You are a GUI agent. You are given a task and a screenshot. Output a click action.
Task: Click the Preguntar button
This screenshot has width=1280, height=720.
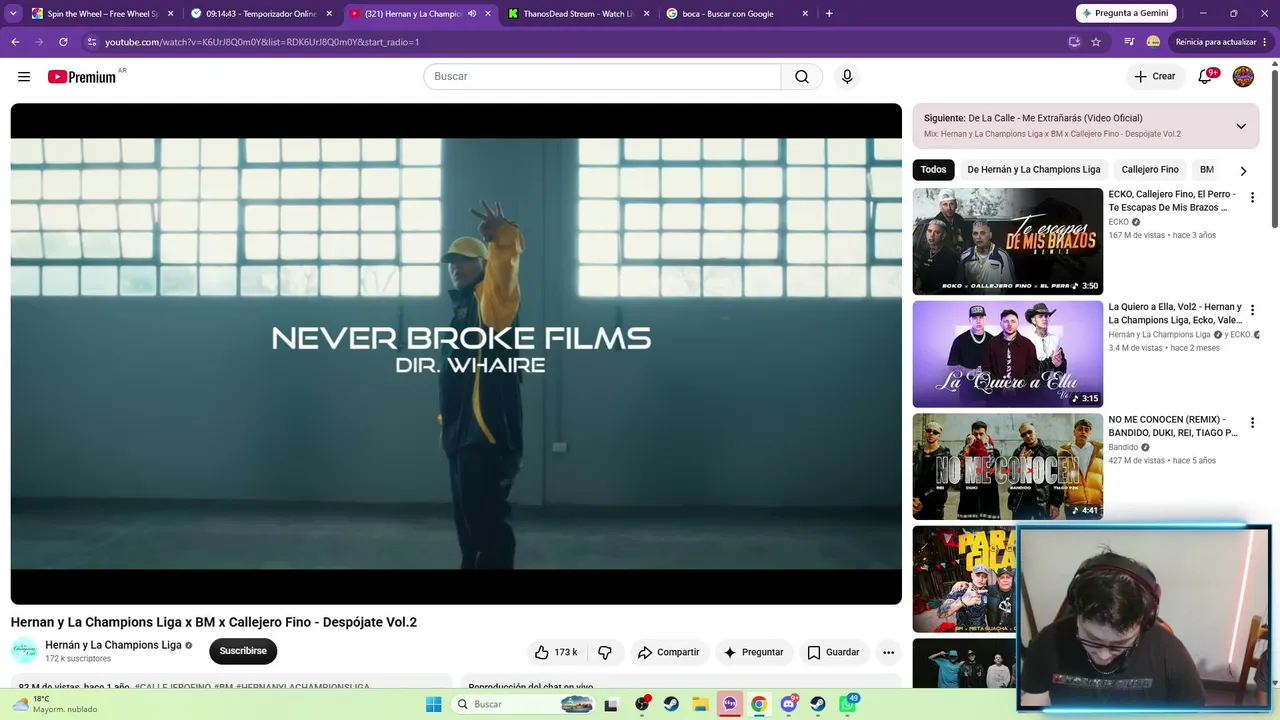click(x=754, y=652)
